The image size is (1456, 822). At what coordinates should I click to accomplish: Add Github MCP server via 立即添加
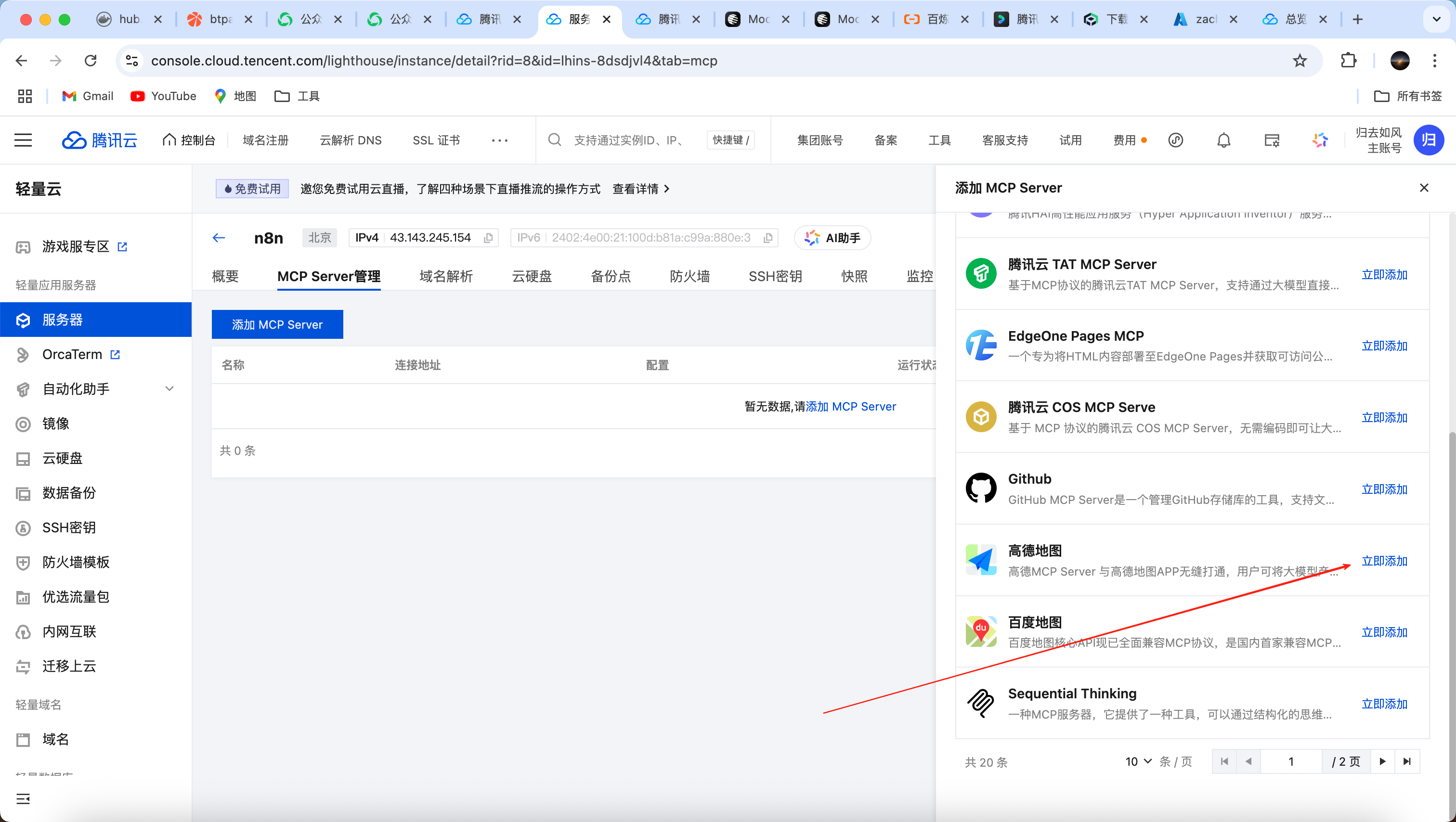pos(1384,489)
